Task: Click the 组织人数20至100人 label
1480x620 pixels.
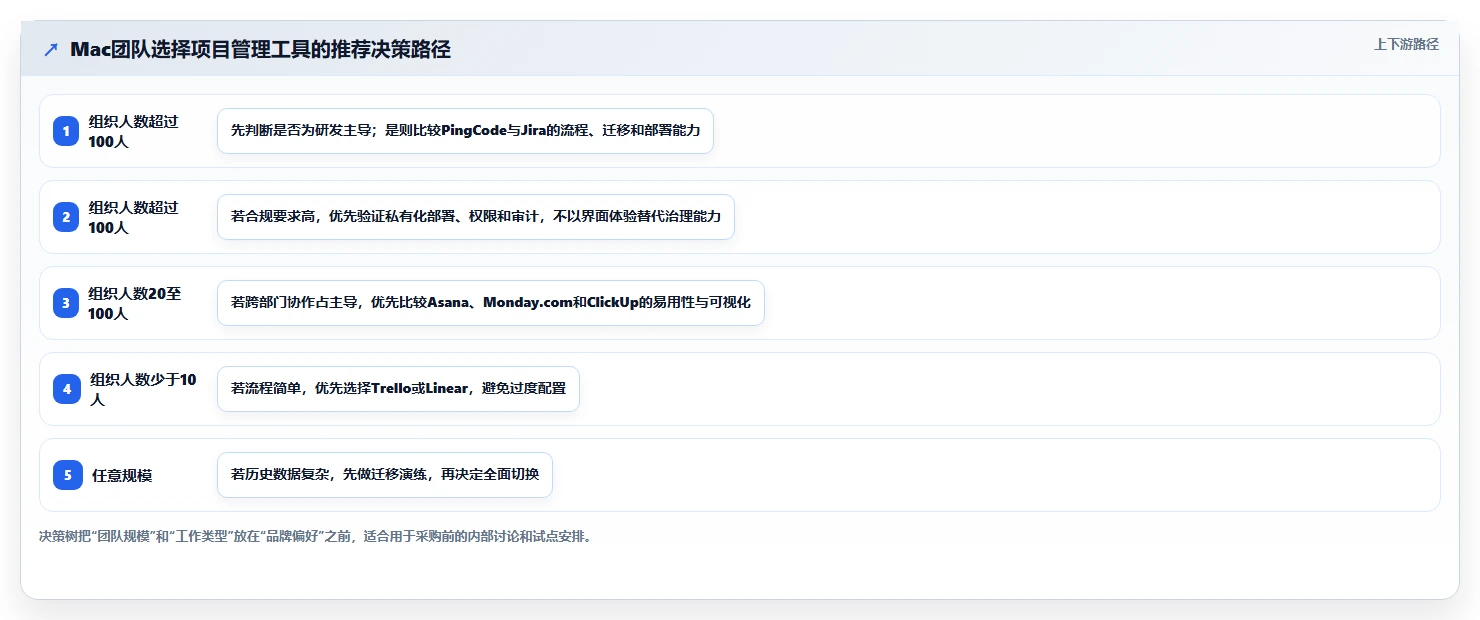Action: [x=135, y=303]
